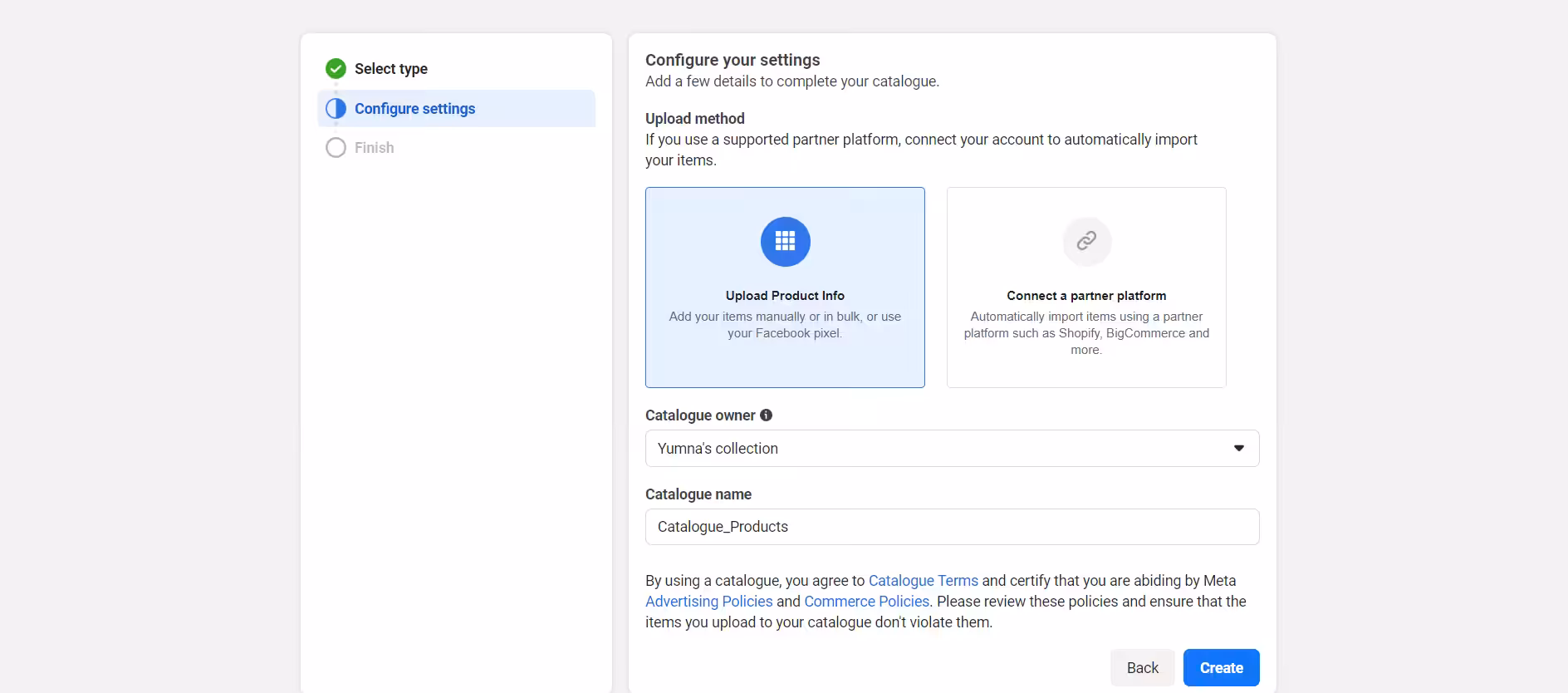
Task: Click the Back button
Action: point(1142,668)
